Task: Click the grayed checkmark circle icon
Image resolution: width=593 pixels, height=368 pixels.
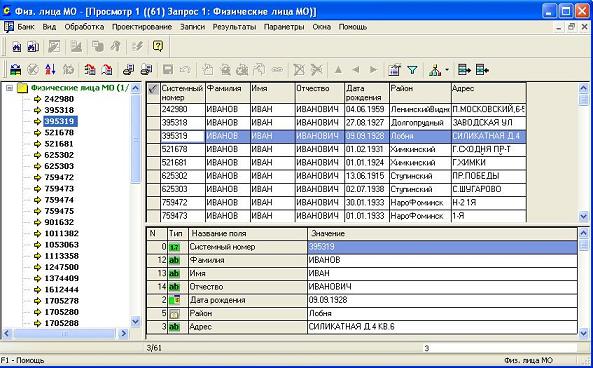Action: tap(33, 70)
